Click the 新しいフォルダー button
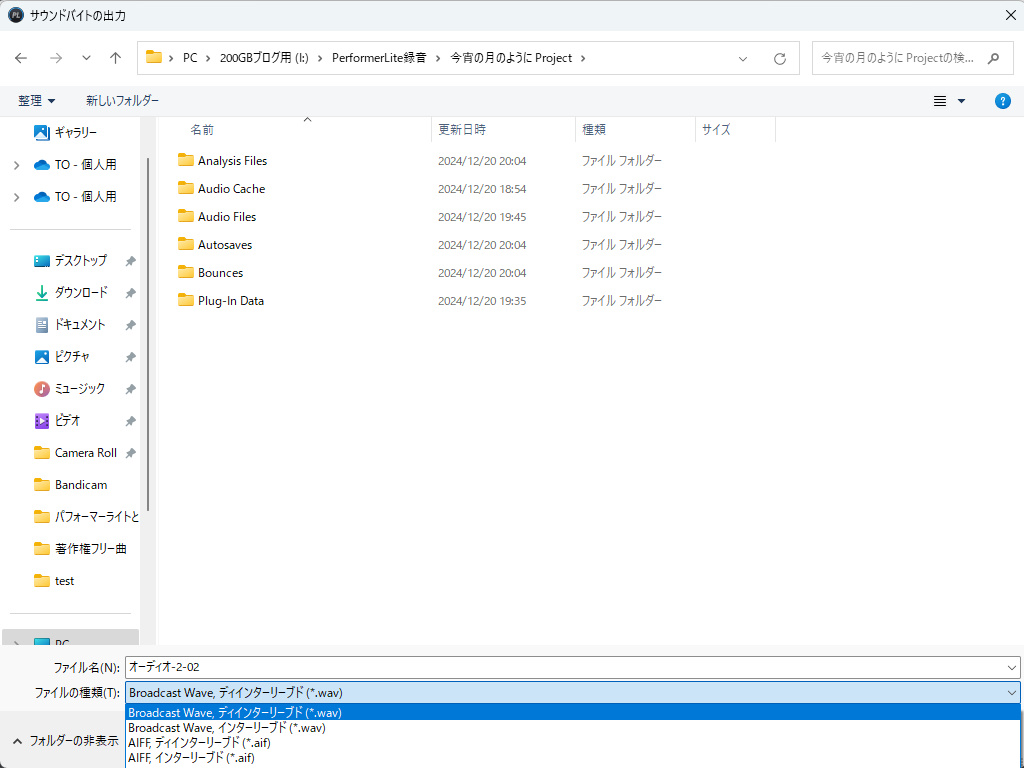Image resolution: width=1024 pixels, height=768 pixels. click(x=122, y=101)
